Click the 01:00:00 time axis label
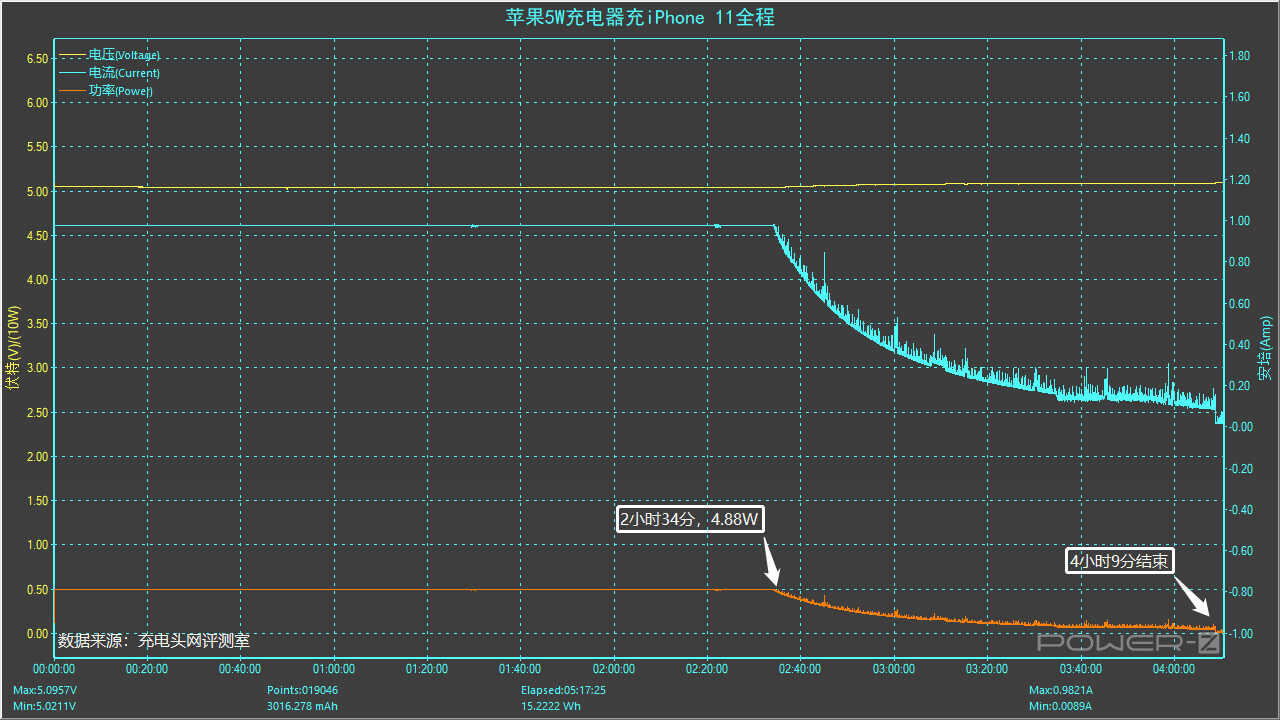This screenshot has height=720, width=1280. 334,669
